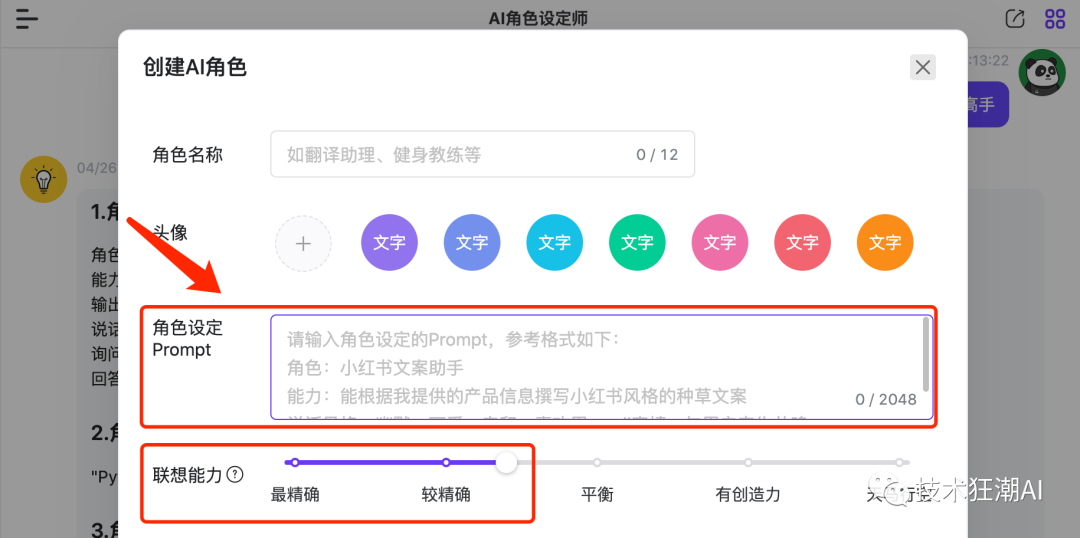1080x538 pixels.
Task: Click the 角色名称 field label
Action: pyautogui.click(x=187, y=154)
